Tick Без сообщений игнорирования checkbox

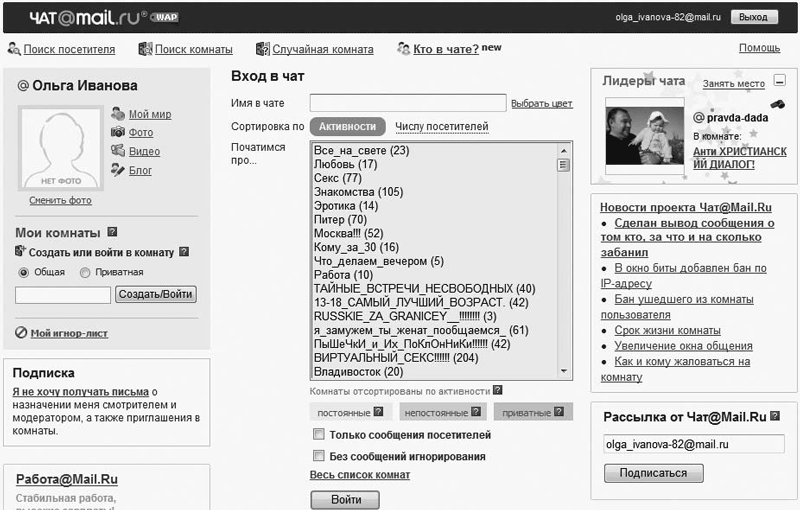[319, 456]
